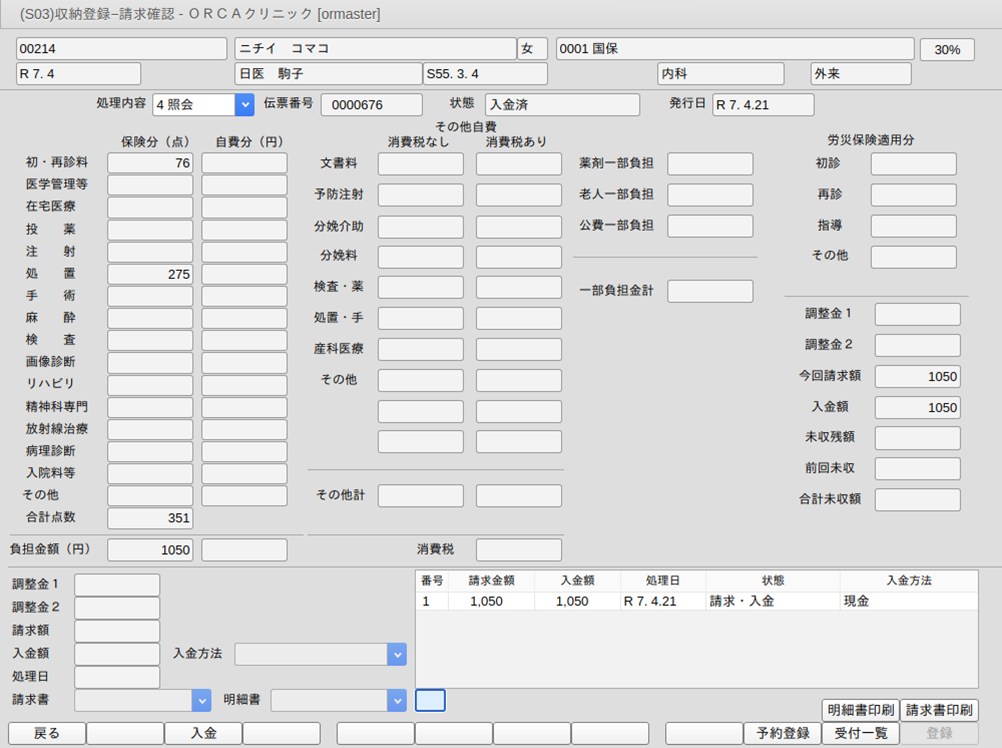Click the 処理日 column header in table

pos(662,580)
